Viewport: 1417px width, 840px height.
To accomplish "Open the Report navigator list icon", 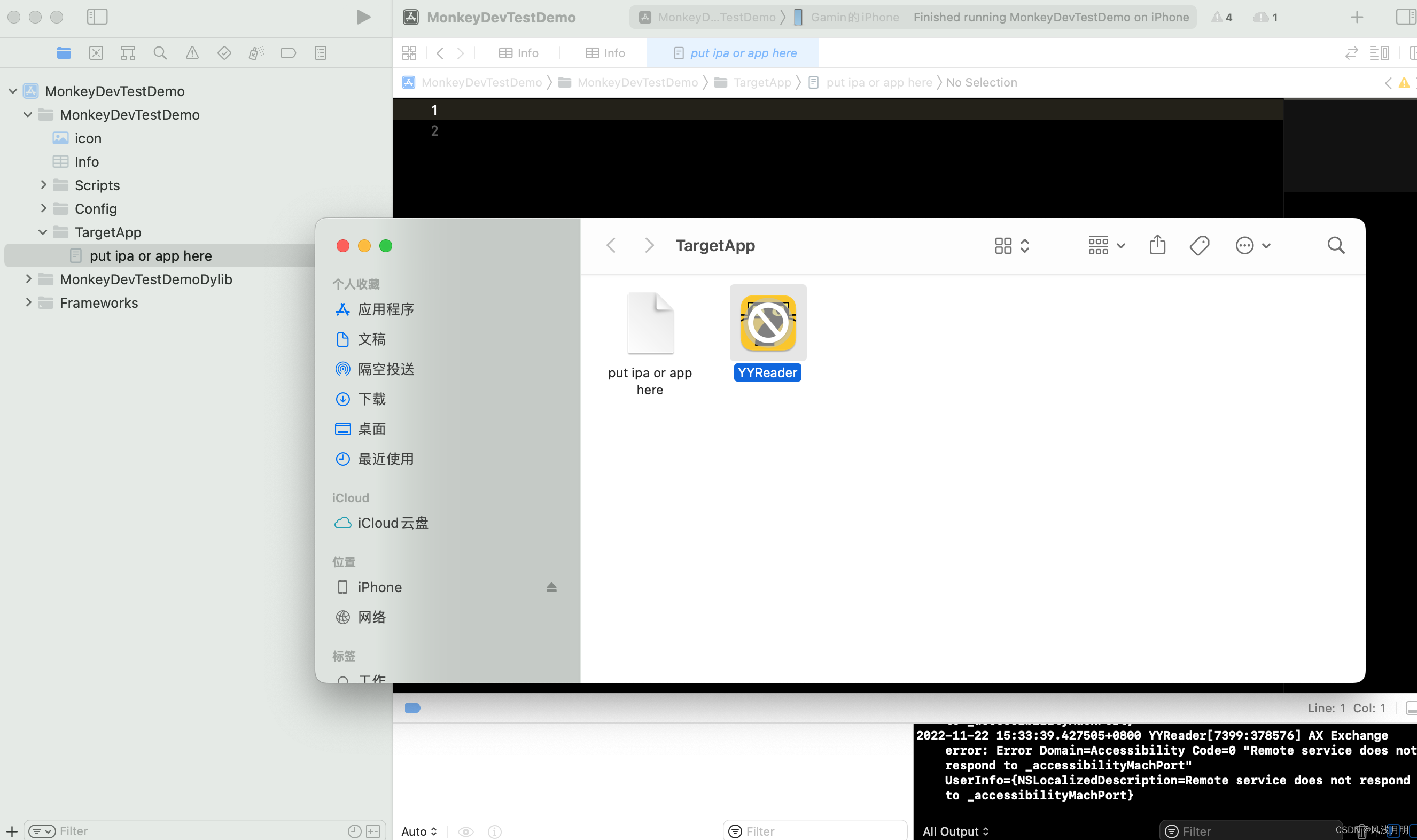I will click(x=320, y=53).
